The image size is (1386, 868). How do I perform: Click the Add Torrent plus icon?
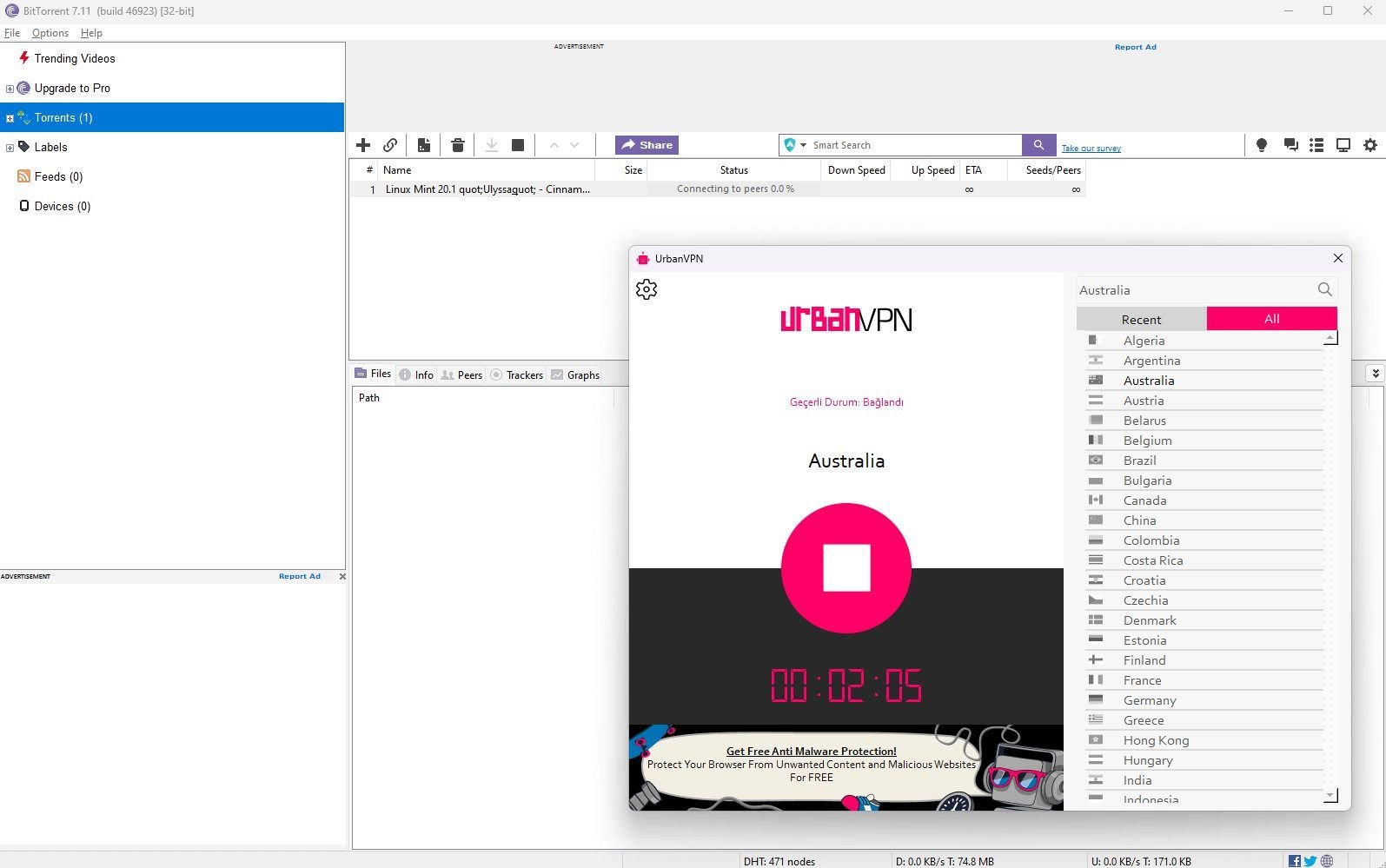pyautogui.click(x=363, y=145)
